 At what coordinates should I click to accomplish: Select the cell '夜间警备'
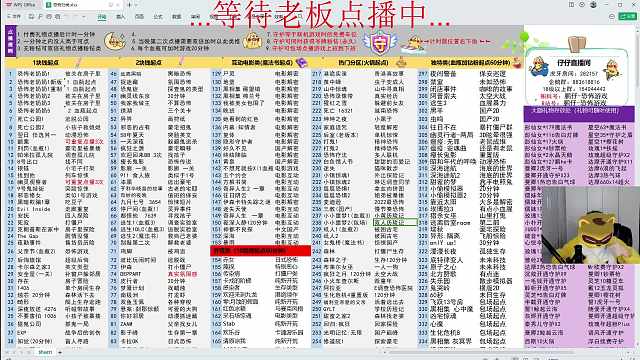pyautogui.click(x=443, y=74)
